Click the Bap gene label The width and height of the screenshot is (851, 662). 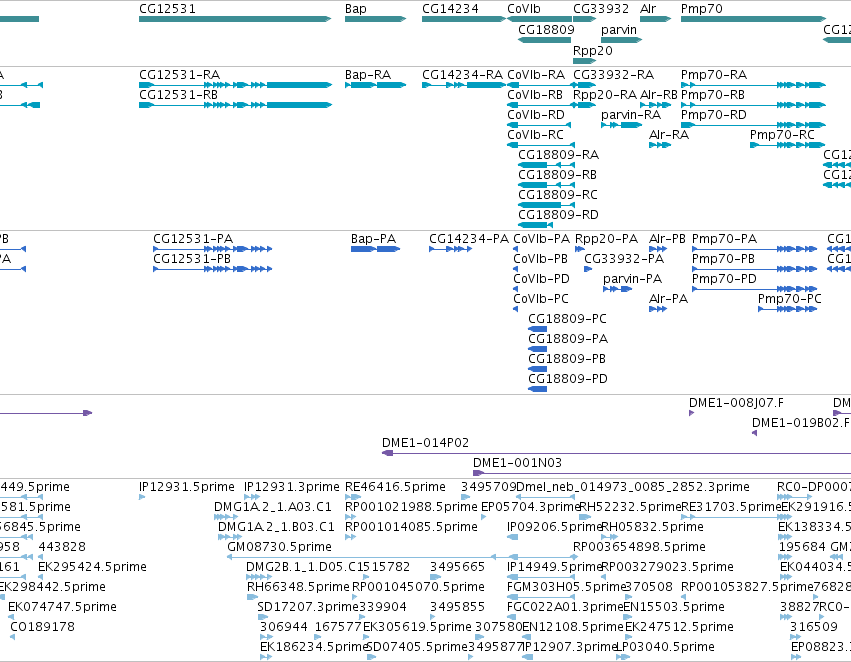[x=355, y=9]
